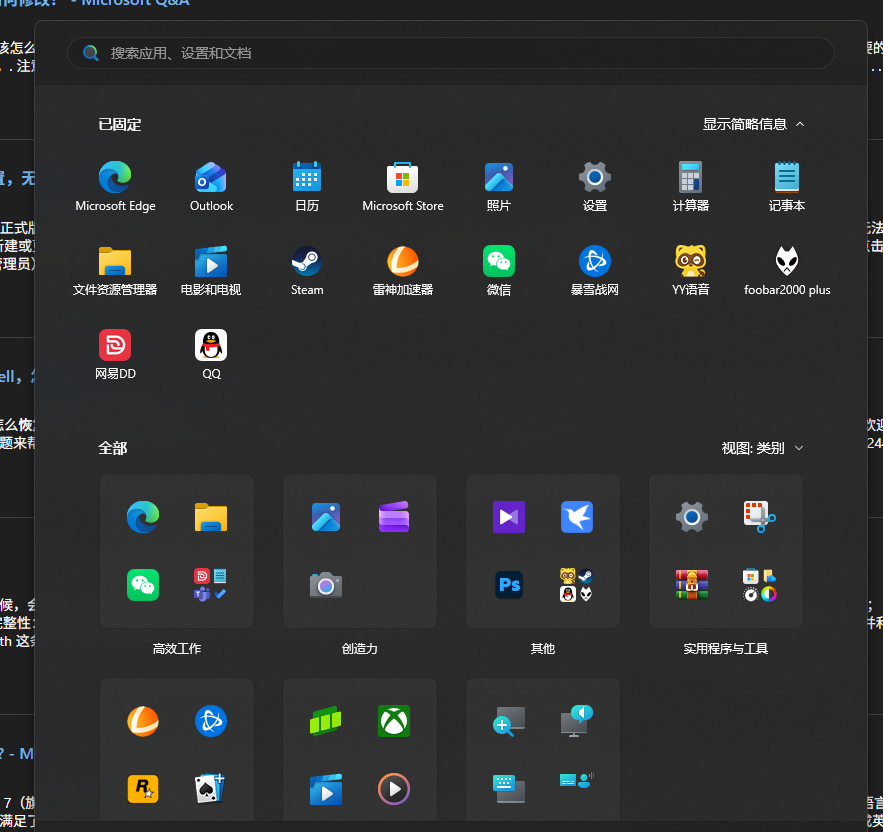883x832 pixels.
Task: Open Battle.net in the games category
Action: 211,721
